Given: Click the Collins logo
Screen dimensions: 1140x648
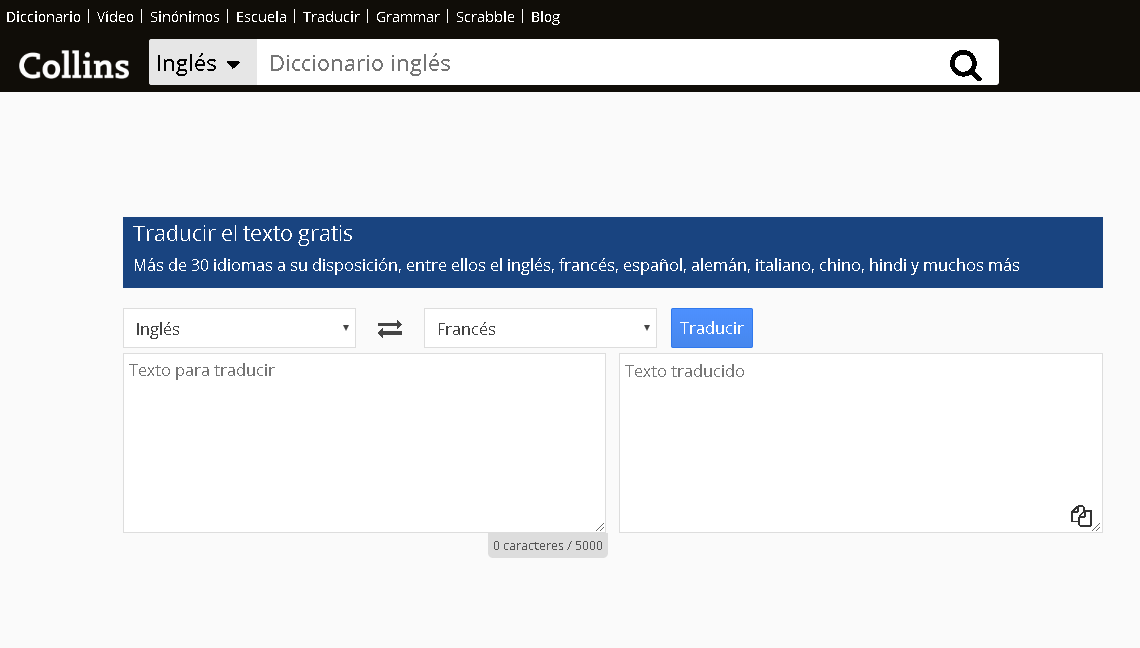Looking at the screenshot, I should click(x=72, y=64).
